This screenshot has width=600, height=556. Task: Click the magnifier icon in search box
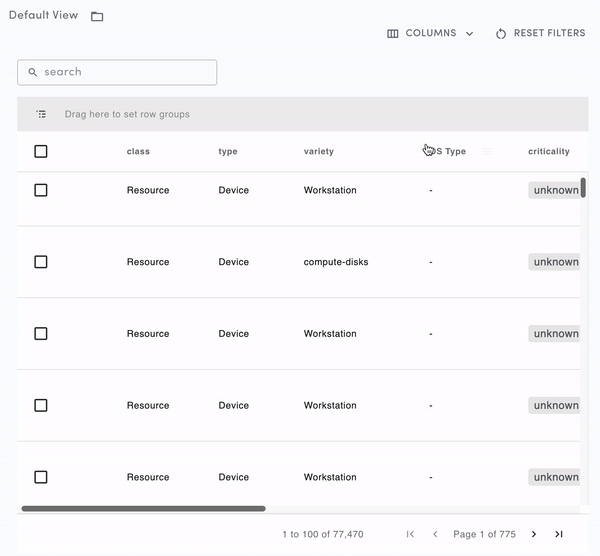pos(33,72)
